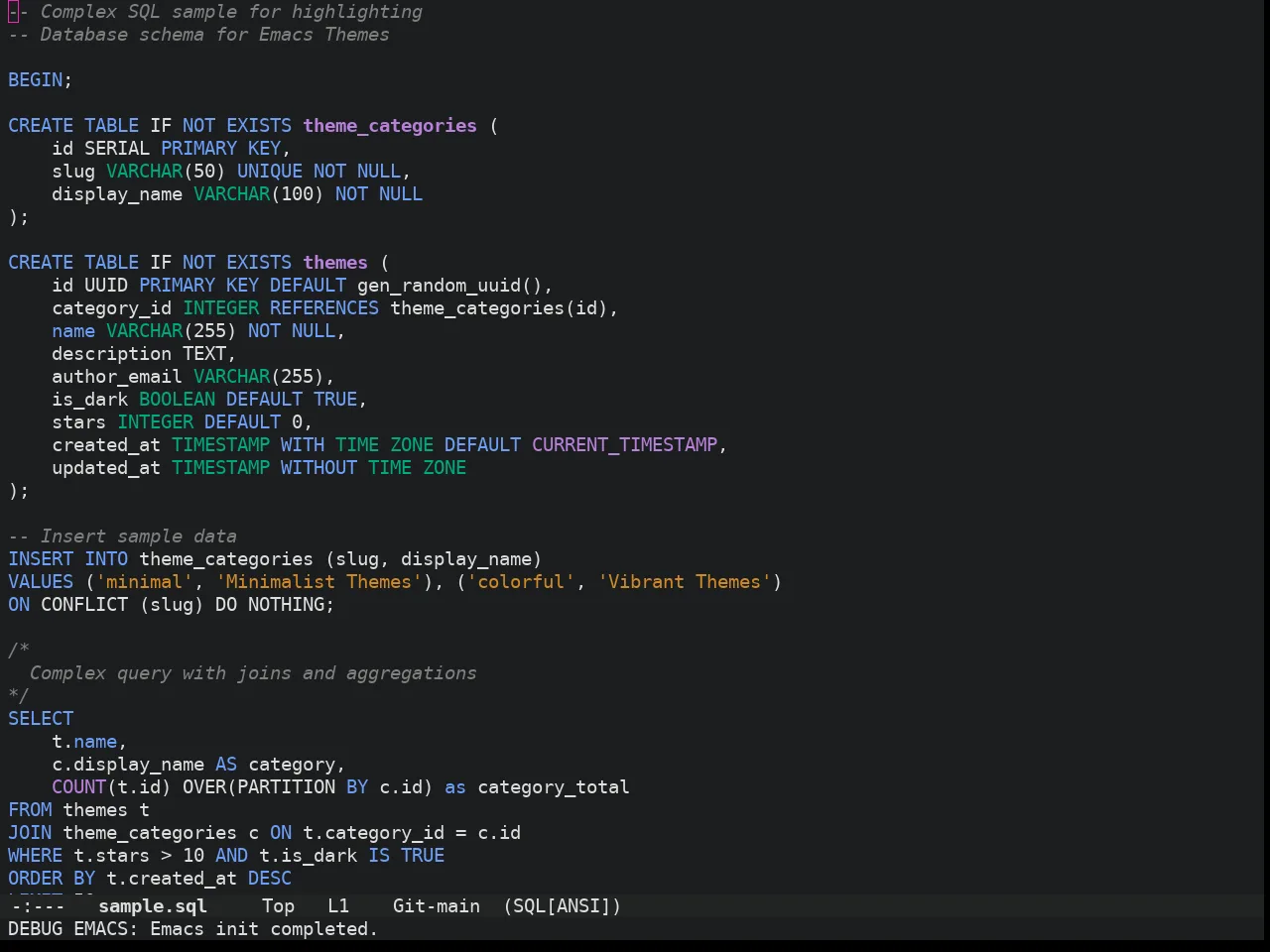This screenshot has width=1270, height=952.
Task: Click the PARTITION keyword in OVER clause
Action: [x=286, y=786]
